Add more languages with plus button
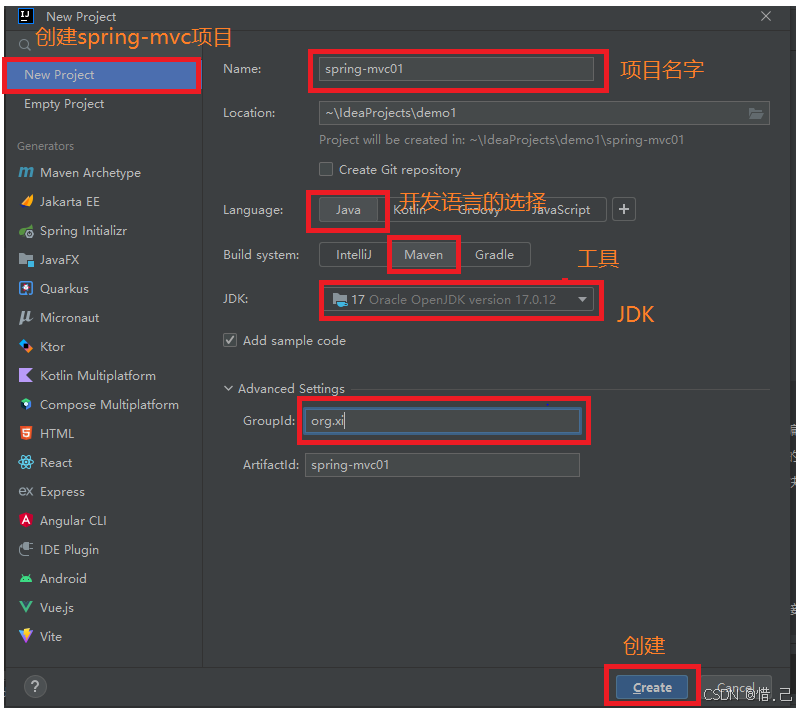Viewport: 798px width, 709px height. click(624, 209)
